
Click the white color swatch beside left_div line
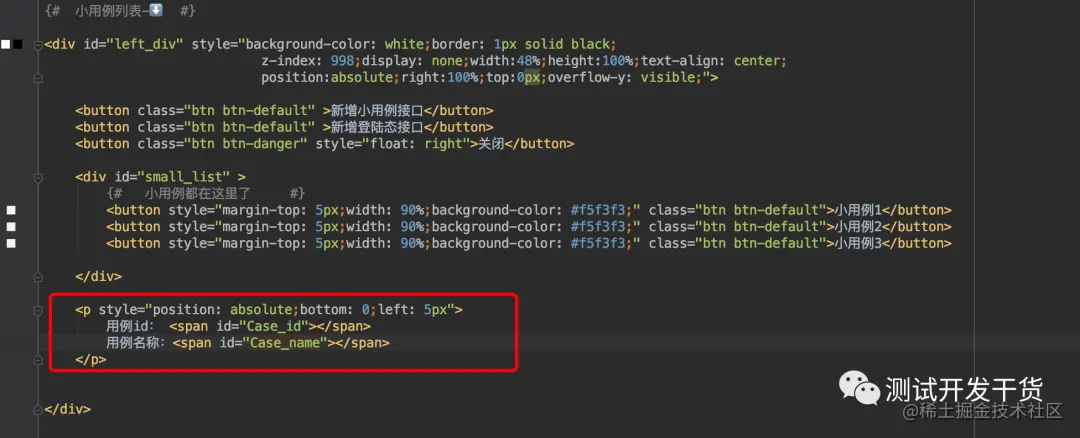coord(6,45)
